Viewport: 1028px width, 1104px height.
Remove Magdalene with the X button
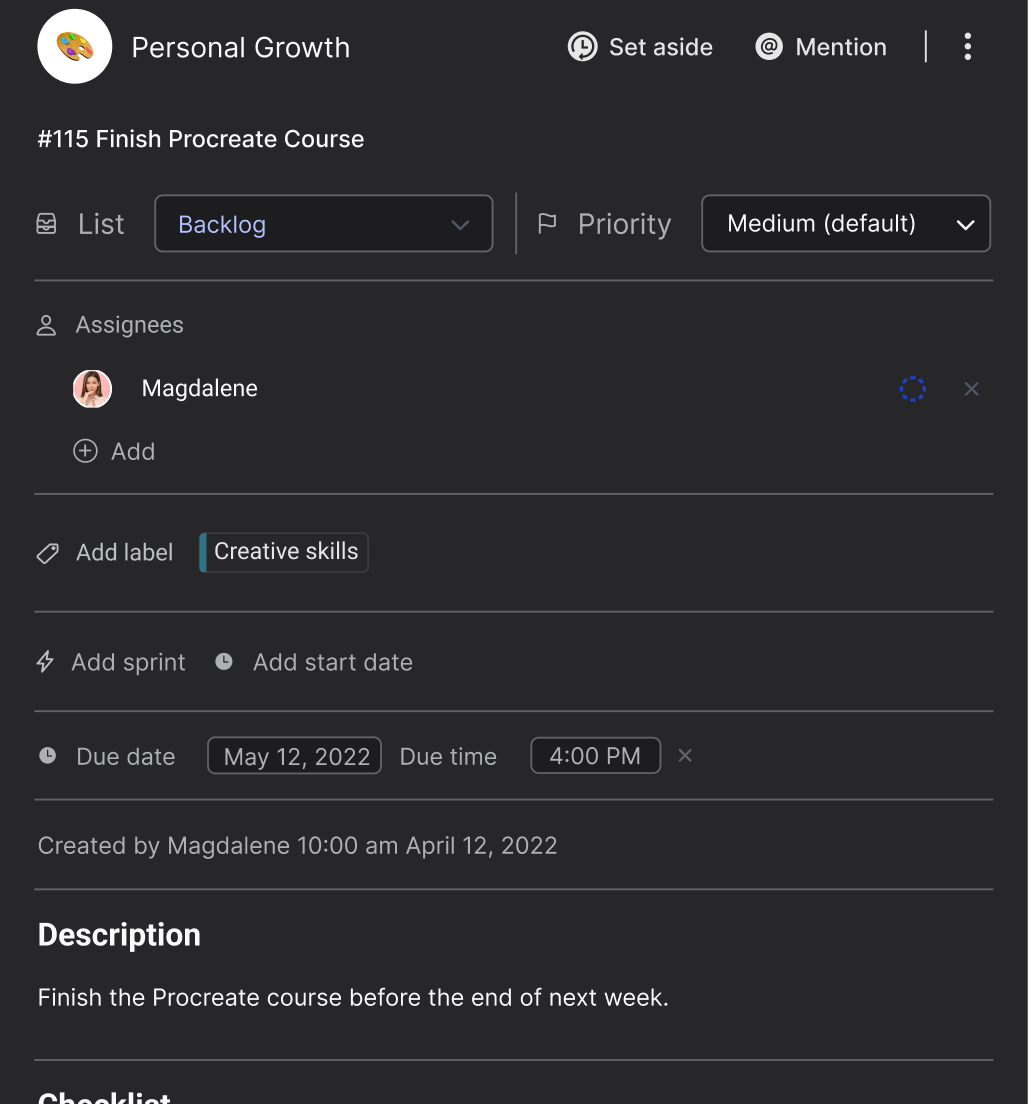971,389
